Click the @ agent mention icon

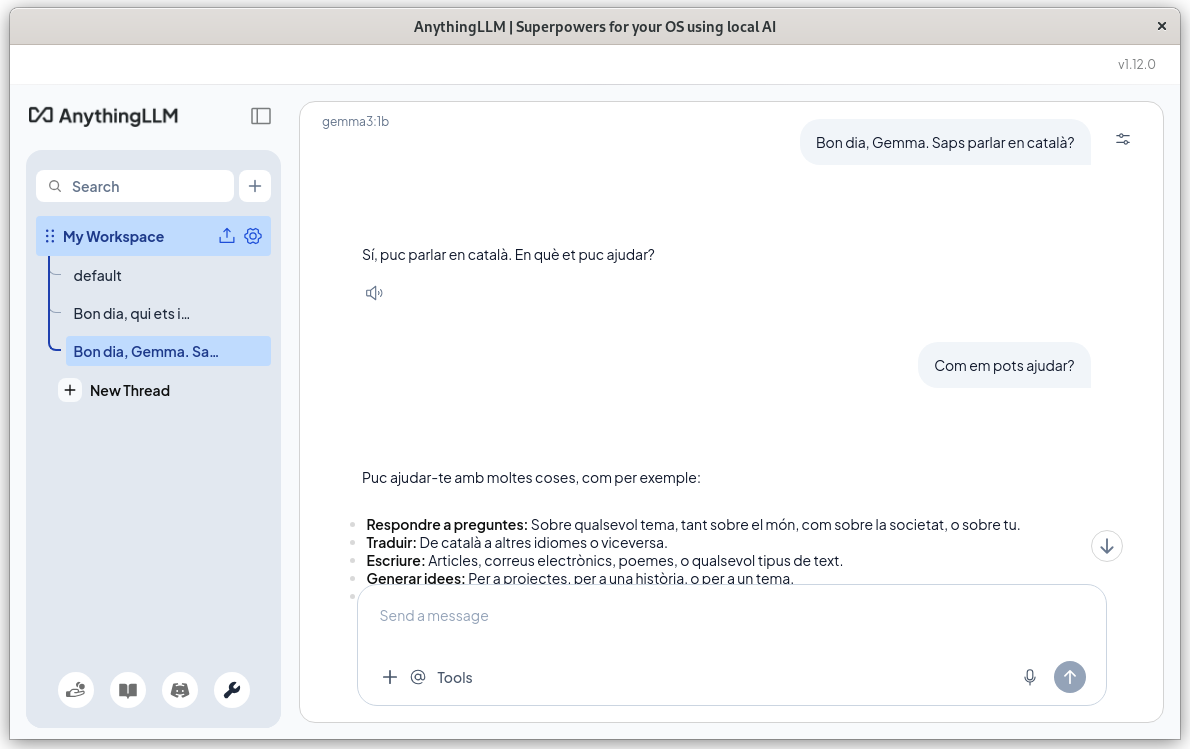click(x=417, y=677)
